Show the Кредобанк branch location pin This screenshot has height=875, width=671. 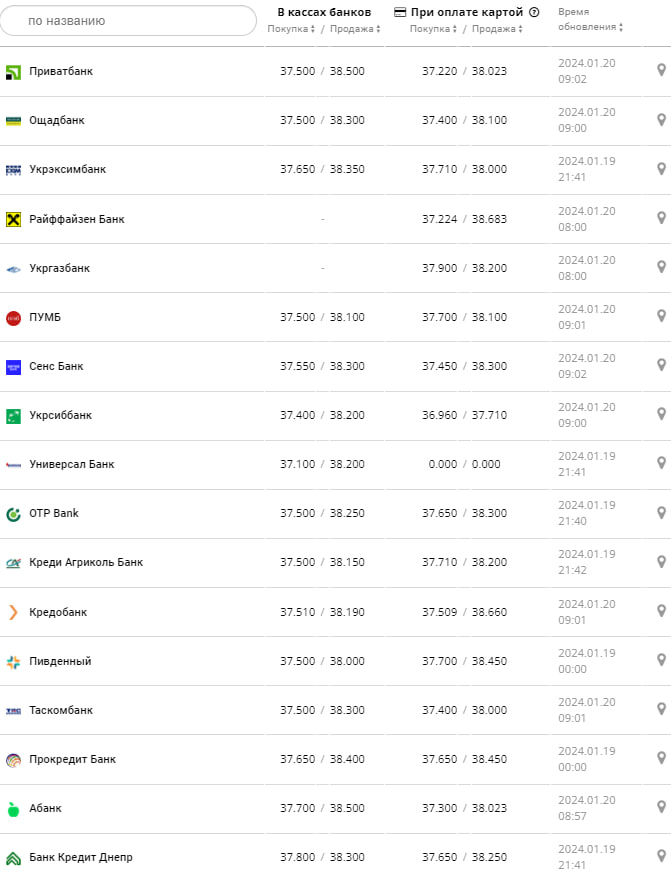[x=661, y=610]
